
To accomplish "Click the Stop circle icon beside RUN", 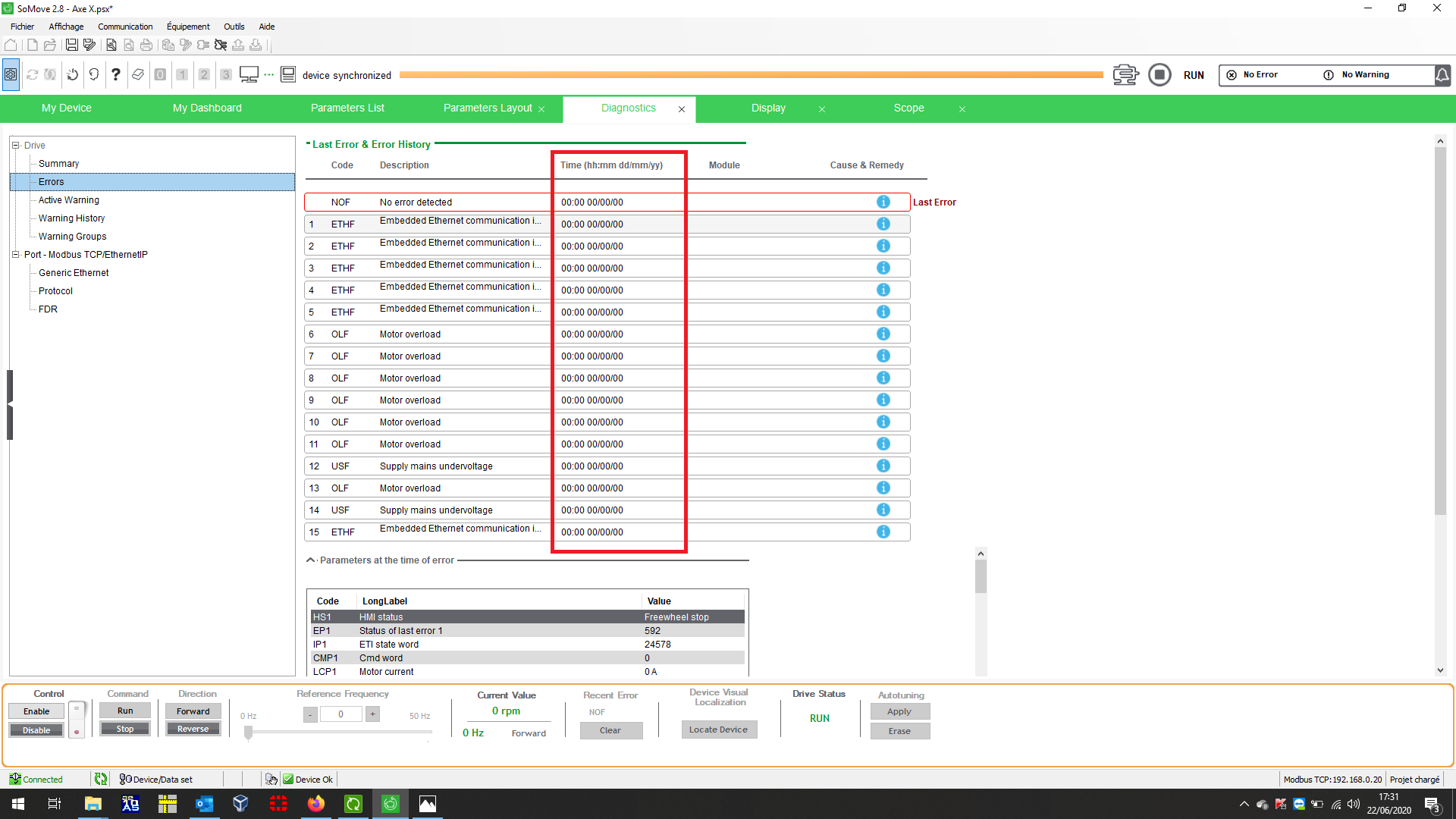I will [x=1159, y=75].
